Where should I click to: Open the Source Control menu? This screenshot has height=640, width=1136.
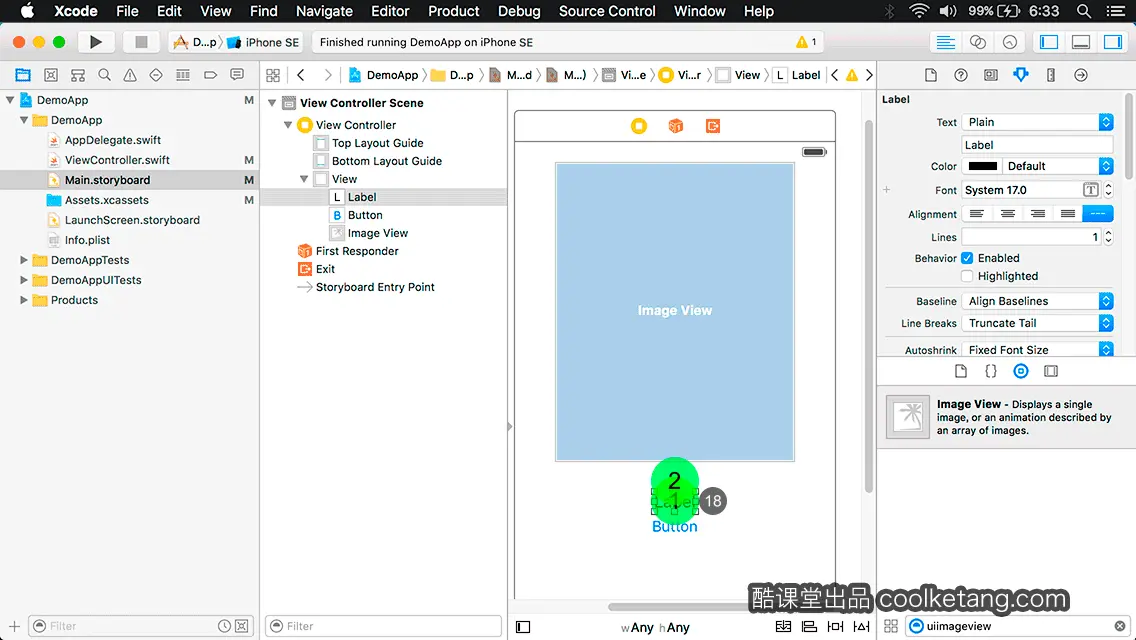coord(607,11)
